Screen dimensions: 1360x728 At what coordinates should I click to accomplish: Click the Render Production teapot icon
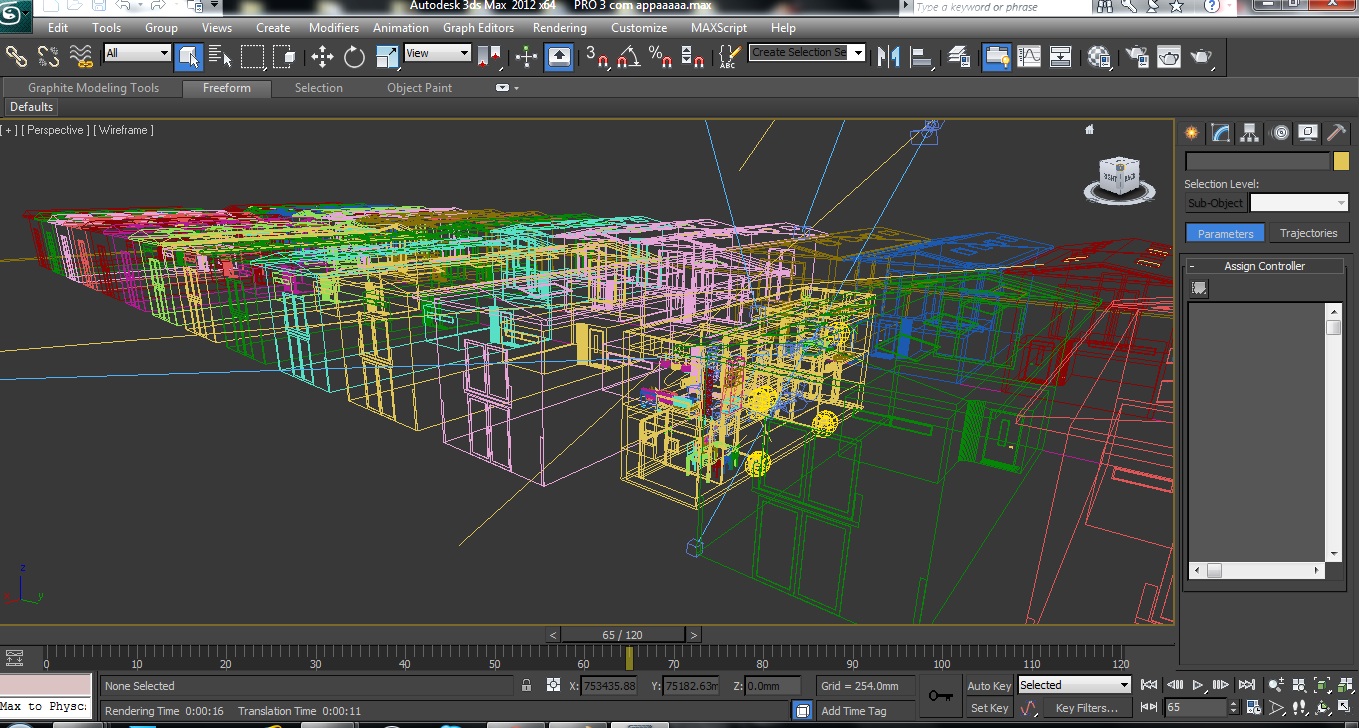[x=1200, y=57]
